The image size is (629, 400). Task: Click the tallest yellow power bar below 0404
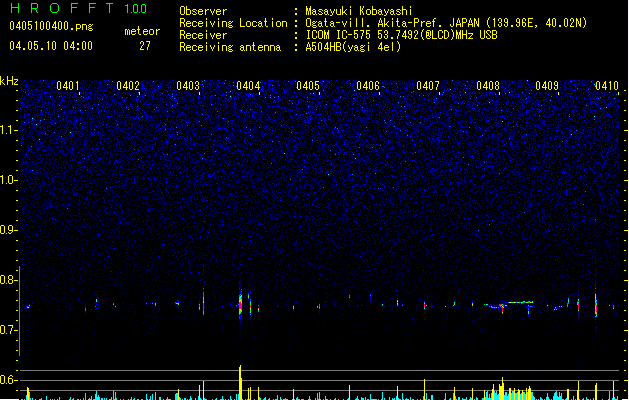pos(240,382)
